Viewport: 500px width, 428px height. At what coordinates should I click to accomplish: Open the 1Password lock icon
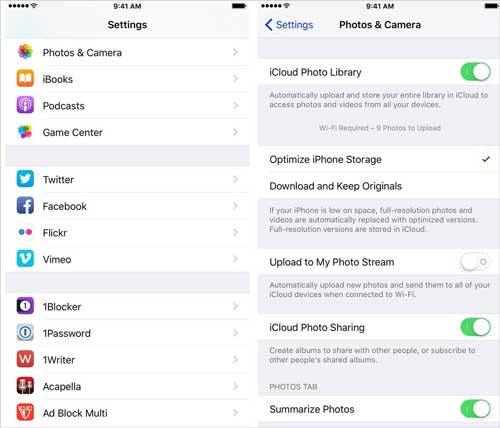click(x=25, y=332)
